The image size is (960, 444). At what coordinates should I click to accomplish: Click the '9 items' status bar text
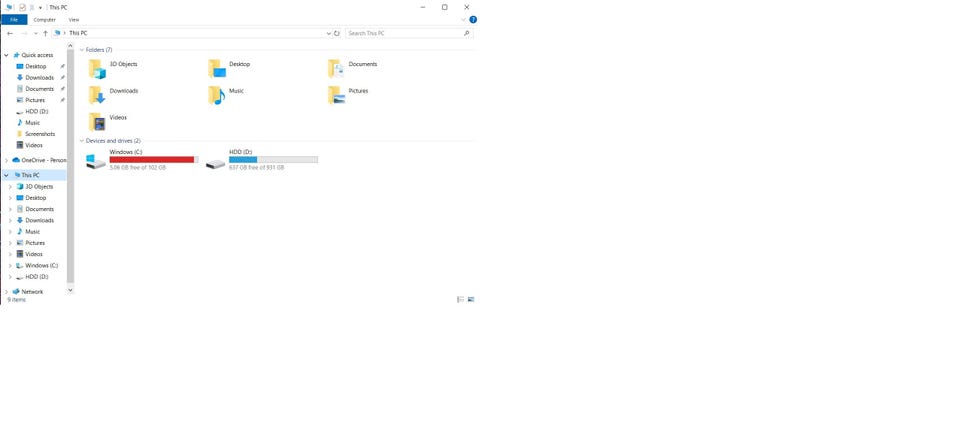click(x=17, y=300)
